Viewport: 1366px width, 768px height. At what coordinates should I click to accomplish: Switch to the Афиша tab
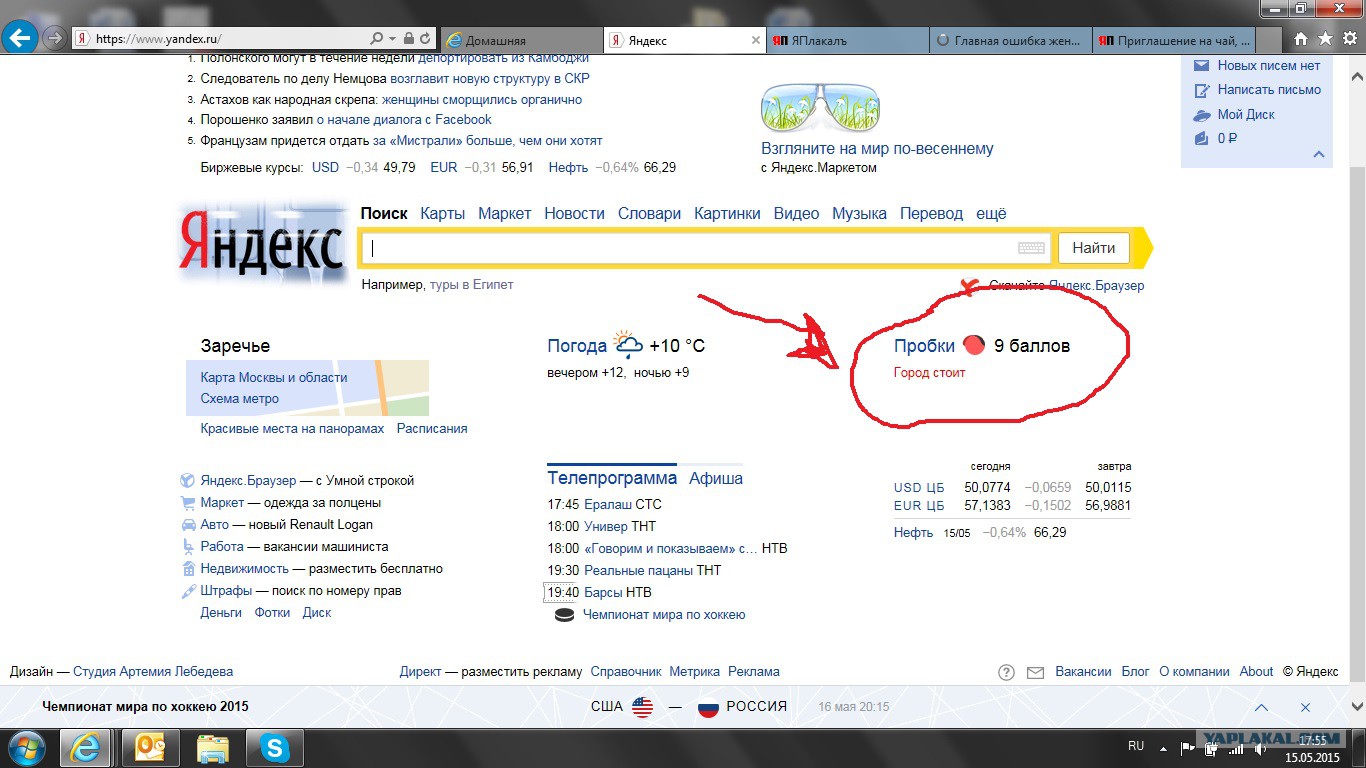pos(716,478)
